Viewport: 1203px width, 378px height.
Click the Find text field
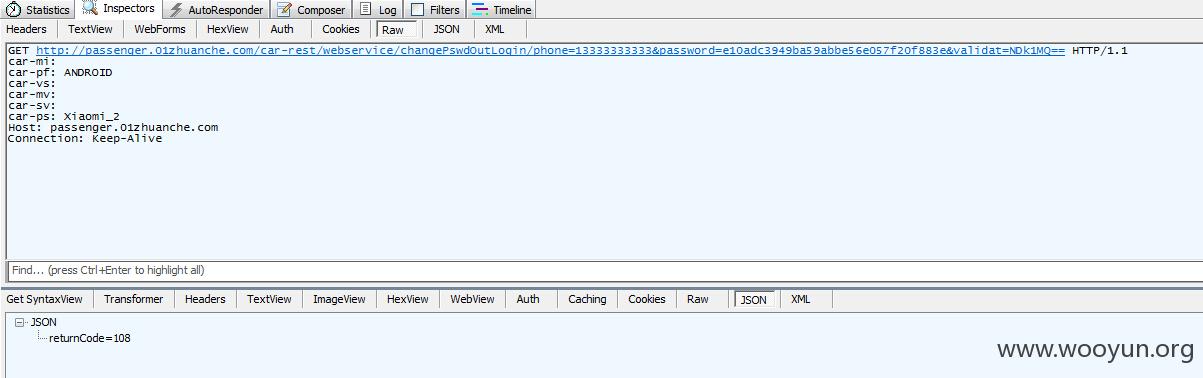pyautogui.click(x=604, y=270)
